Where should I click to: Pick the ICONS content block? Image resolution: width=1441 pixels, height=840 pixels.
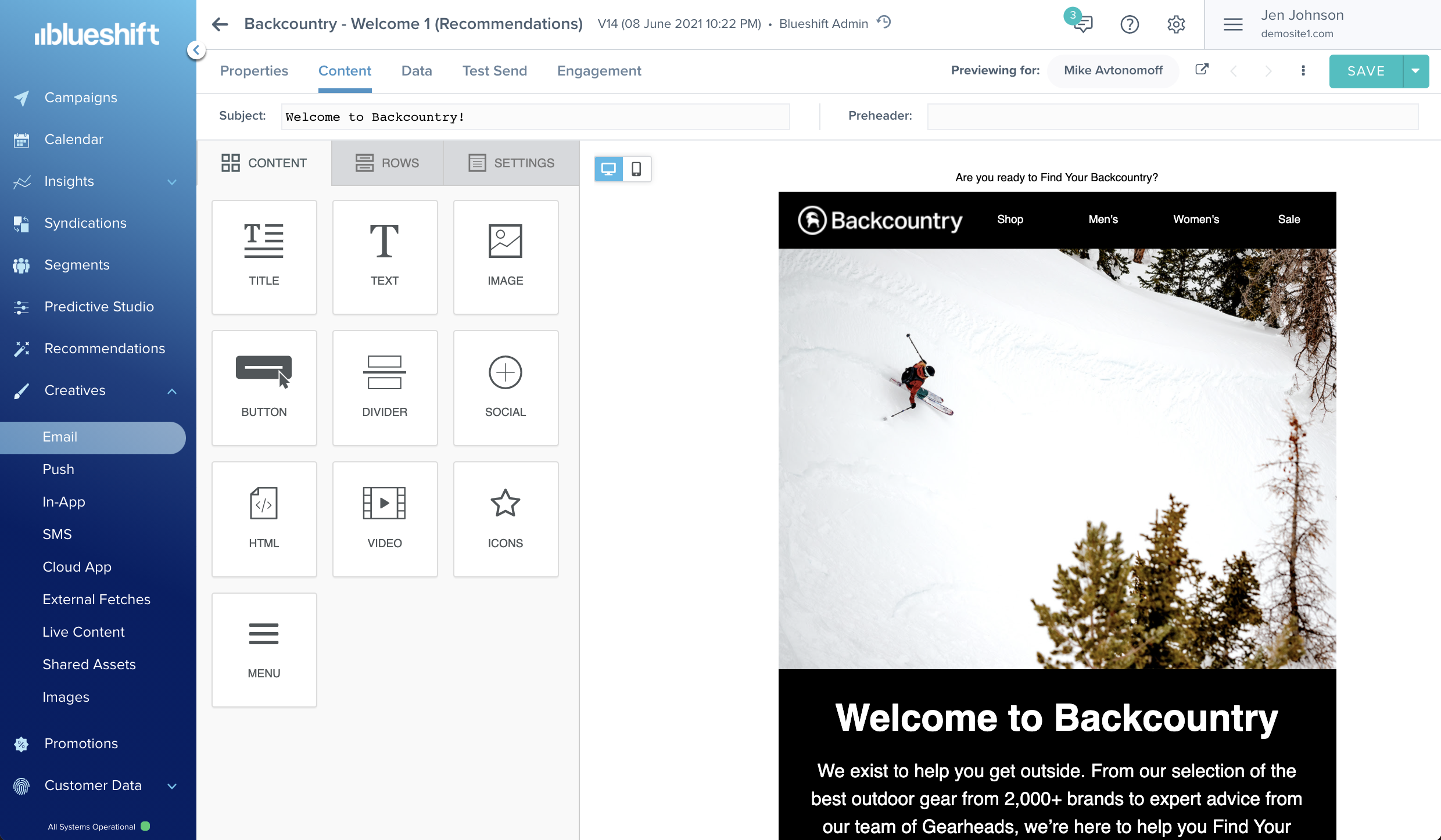click(506, 519)
